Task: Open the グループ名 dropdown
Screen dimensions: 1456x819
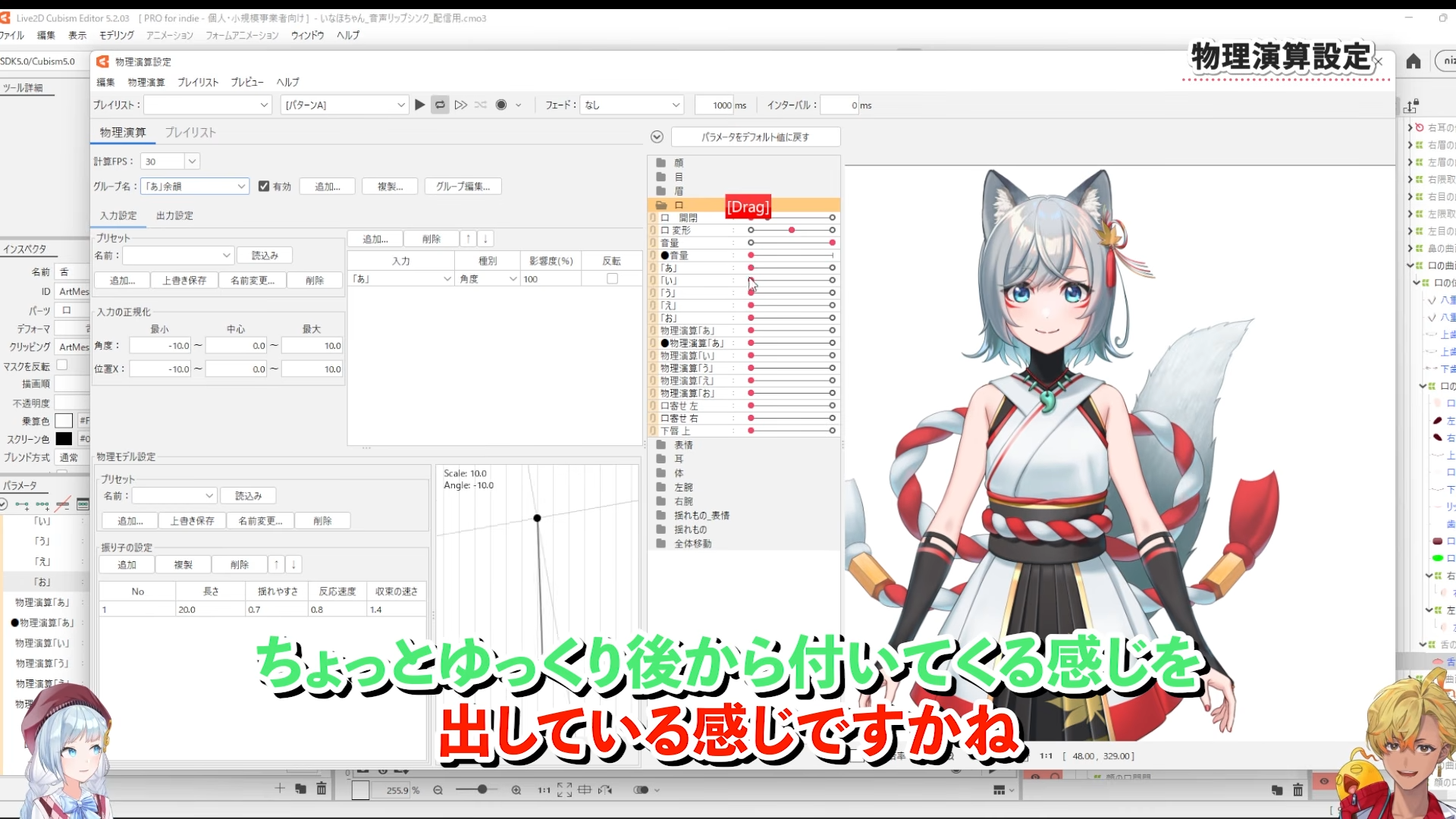Action: coord(241,187)
